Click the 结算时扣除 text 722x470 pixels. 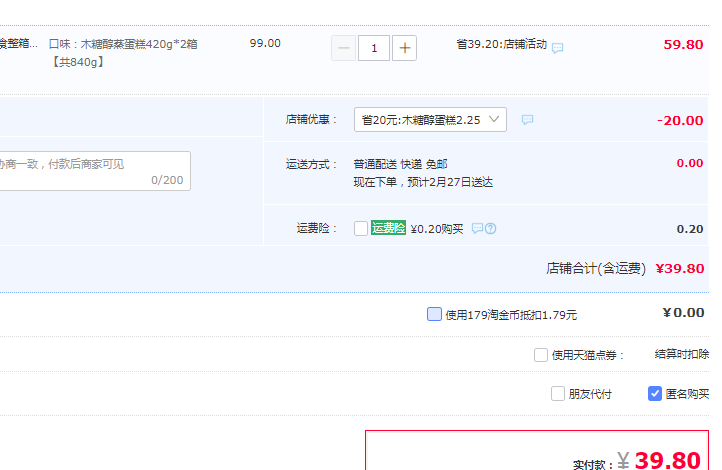click(x=682, y=354)
